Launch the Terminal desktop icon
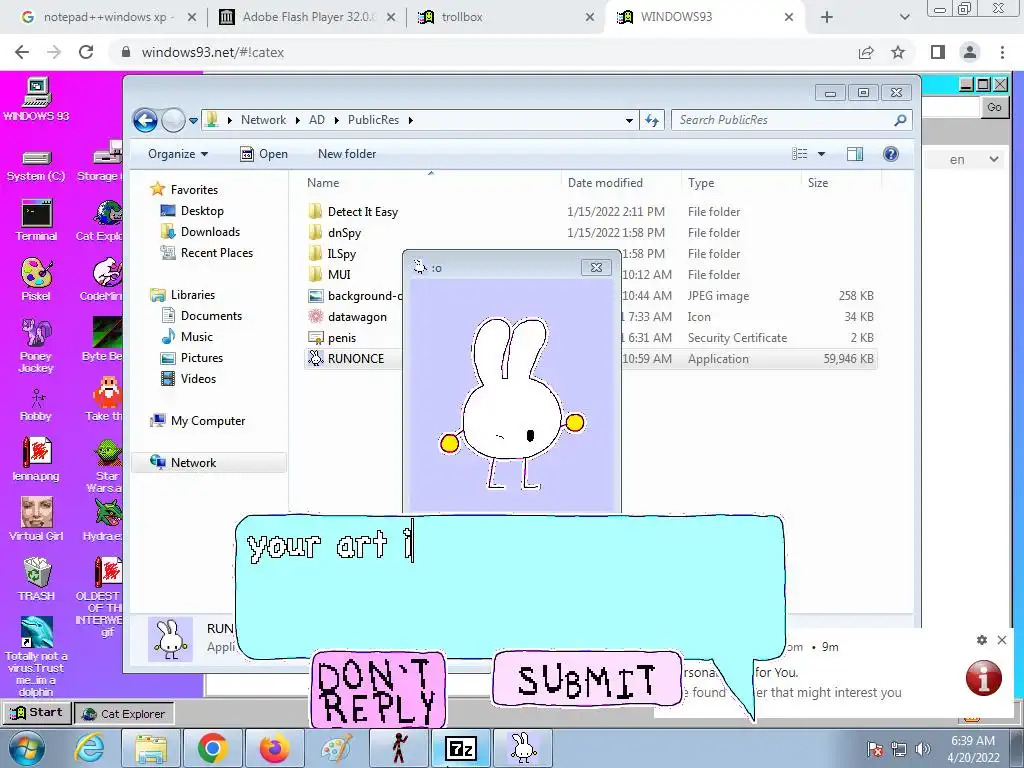Image resolution: width=1024 pixels, height=768 pixels. 36,221
